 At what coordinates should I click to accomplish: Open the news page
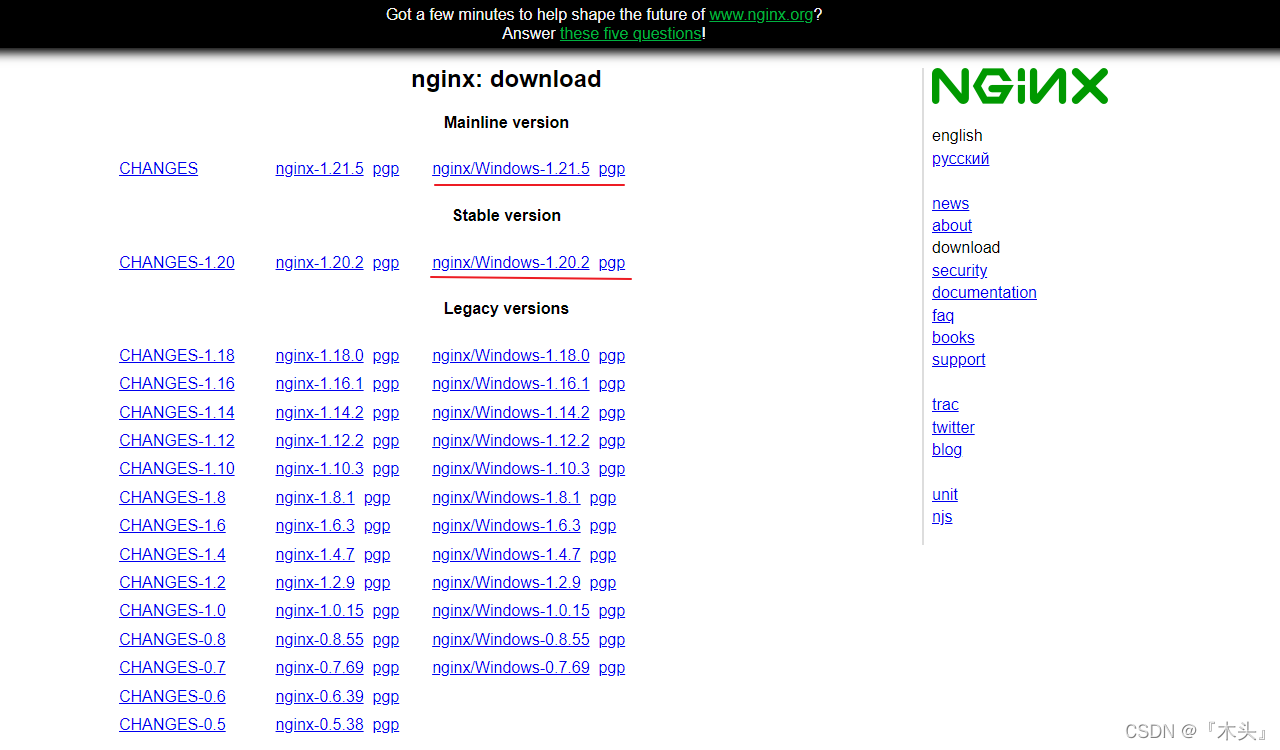[x=950, y=203]
